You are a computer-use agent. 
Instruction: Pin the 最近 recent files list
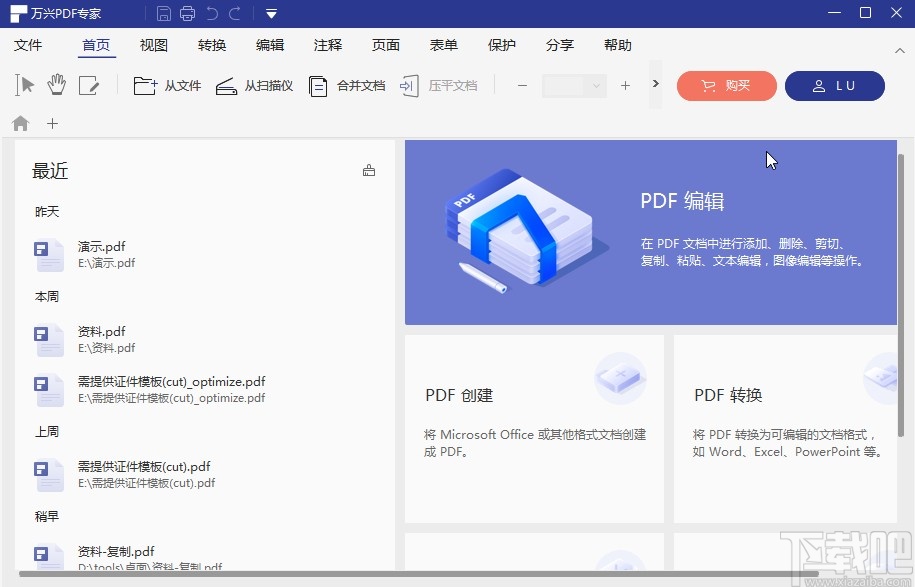(368, 169)
